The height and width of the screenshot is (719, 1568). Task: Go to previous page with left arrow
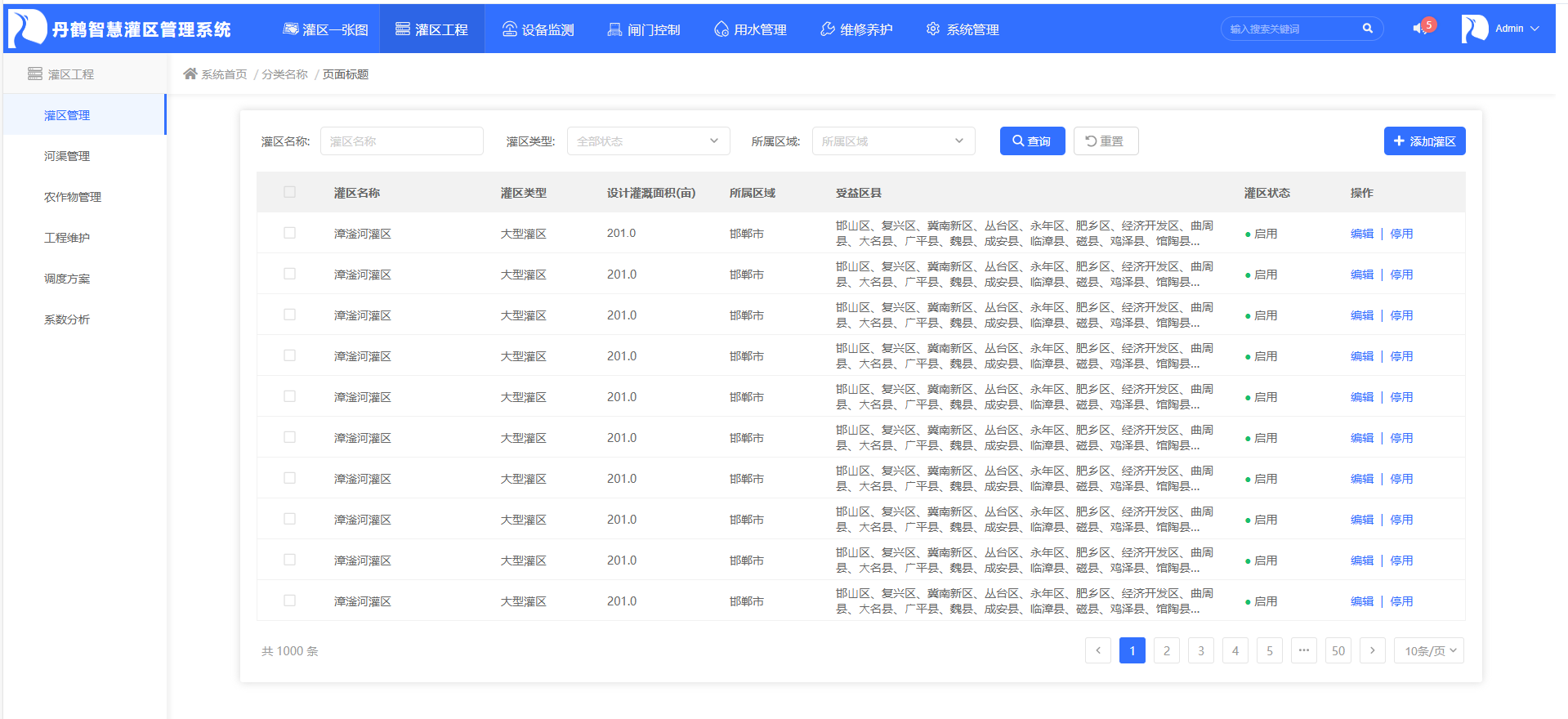pyautogui.click(x=1098, y=650)
